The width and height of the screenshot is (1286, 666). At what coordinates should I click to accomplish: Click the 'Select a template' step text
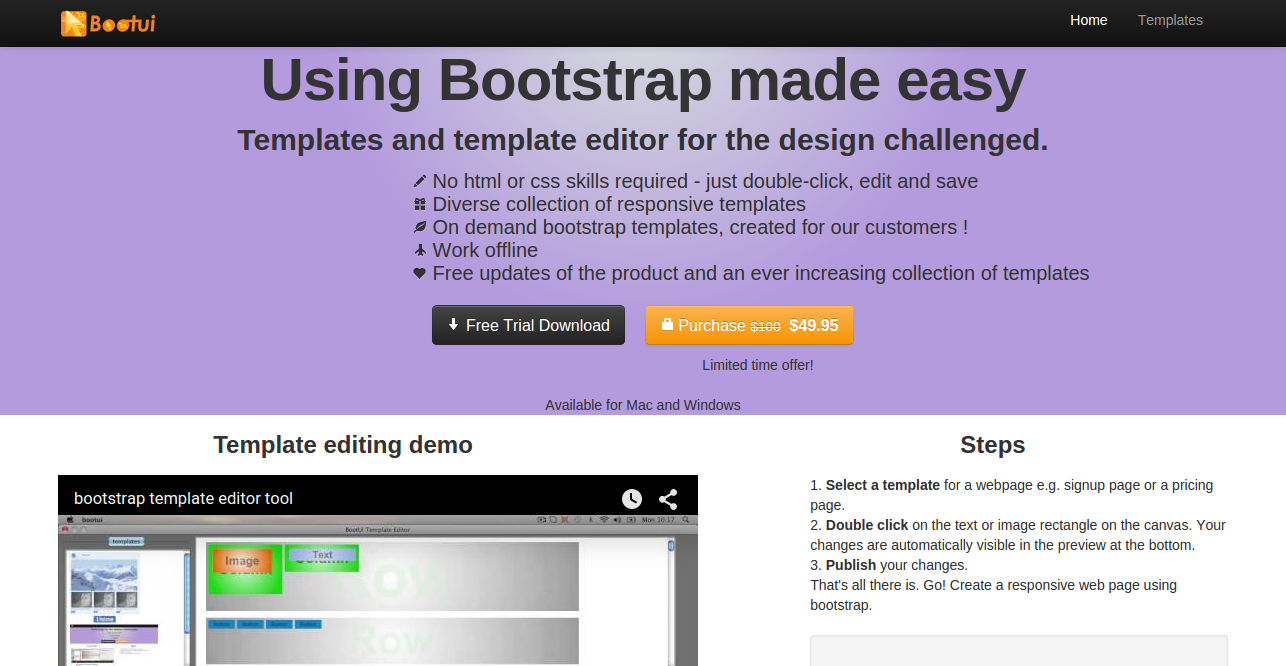click(883, 485)
